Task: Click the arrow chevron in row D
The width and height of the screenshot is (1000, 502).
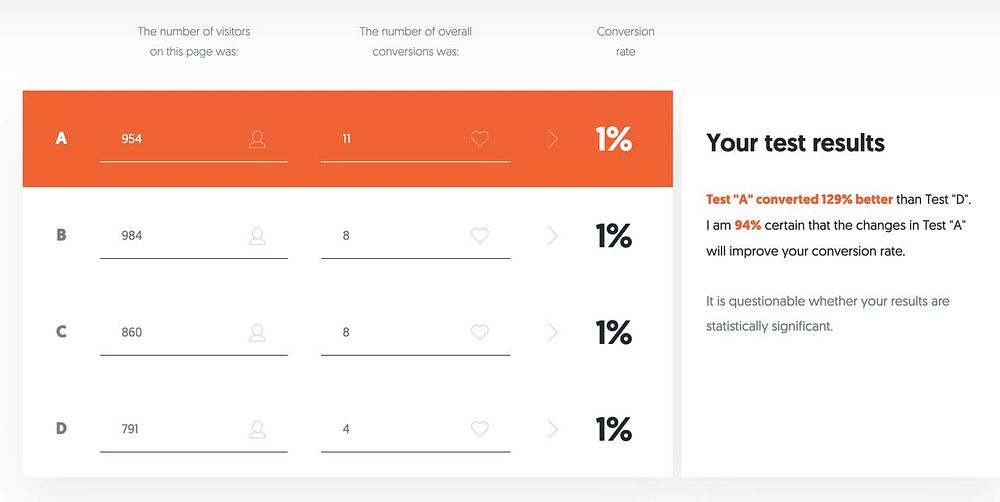Action: coord(553,429)
